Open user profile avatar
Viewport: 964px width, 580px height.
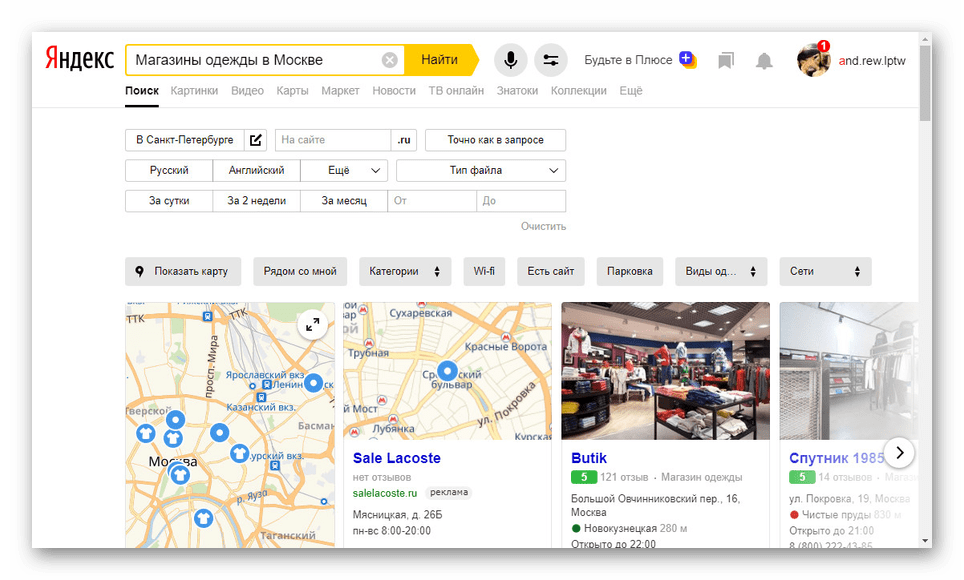(x=813, y=60)
